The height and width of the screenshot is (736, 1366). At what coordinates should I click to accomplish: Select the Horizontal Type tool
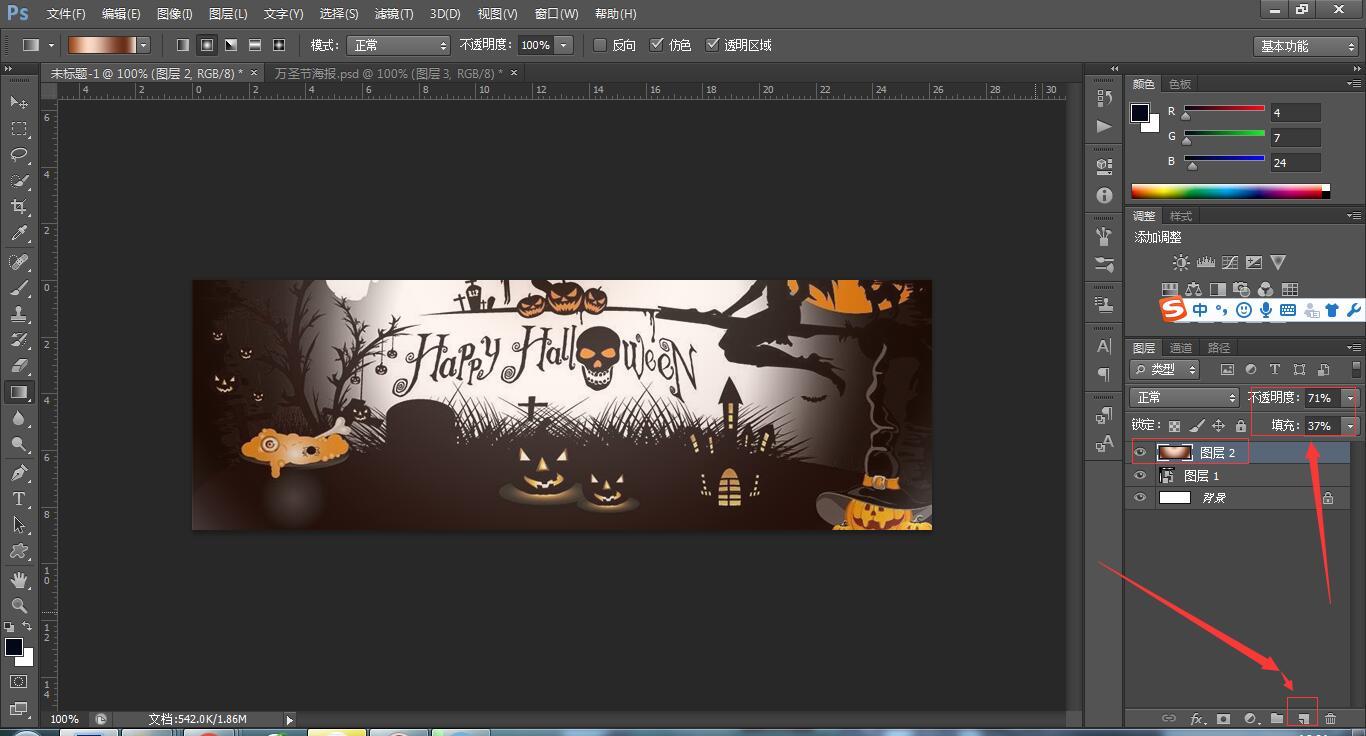[x=19, y=498]
